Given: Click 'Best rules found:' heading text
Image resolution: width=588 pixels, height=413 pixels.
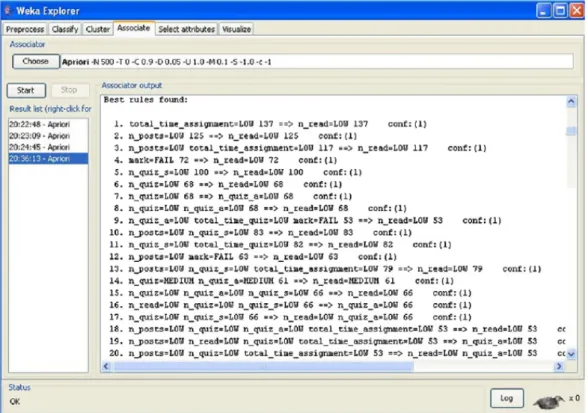Looking at the screenshot, I should [x=146, y=100].
